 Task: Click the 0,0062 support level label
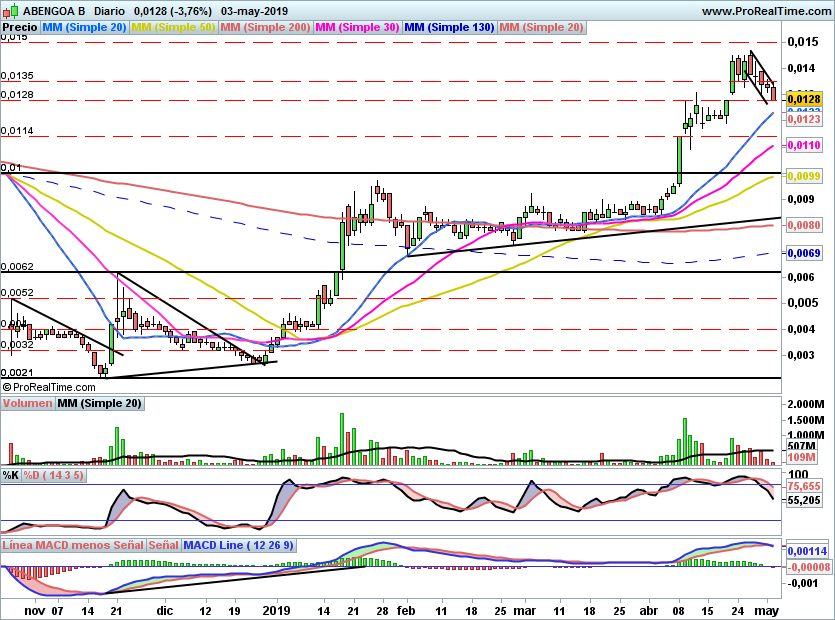pos(17,266)
